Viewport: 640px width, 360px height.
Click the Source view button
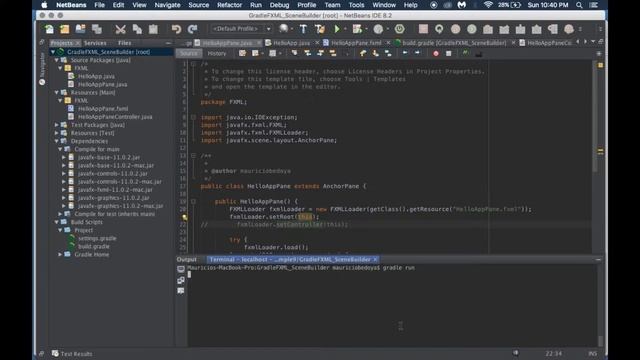(189, 53)
